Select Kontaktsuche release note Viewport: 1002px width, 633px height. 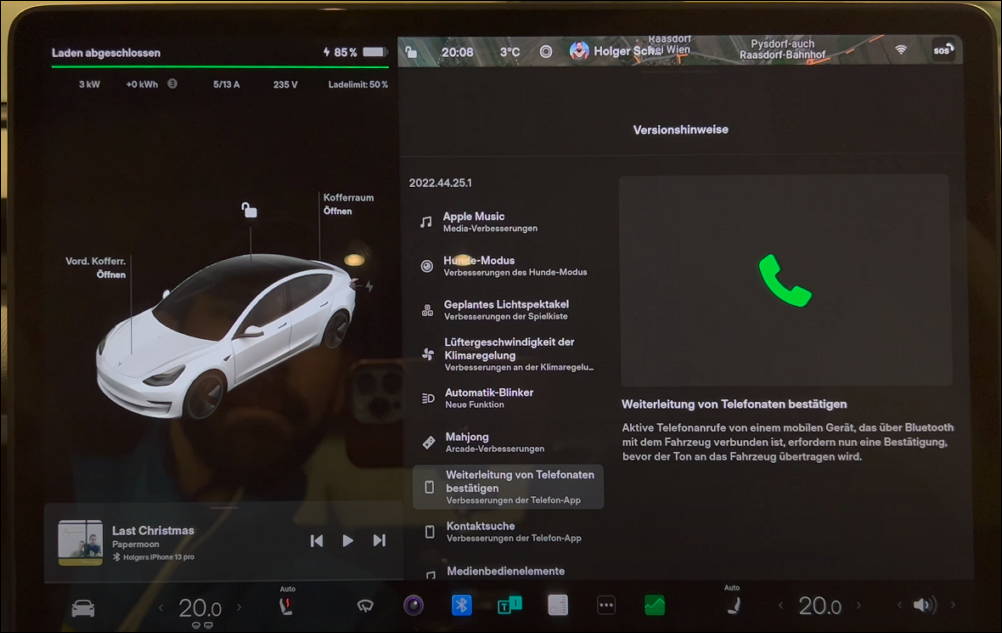tap(508, 531)
